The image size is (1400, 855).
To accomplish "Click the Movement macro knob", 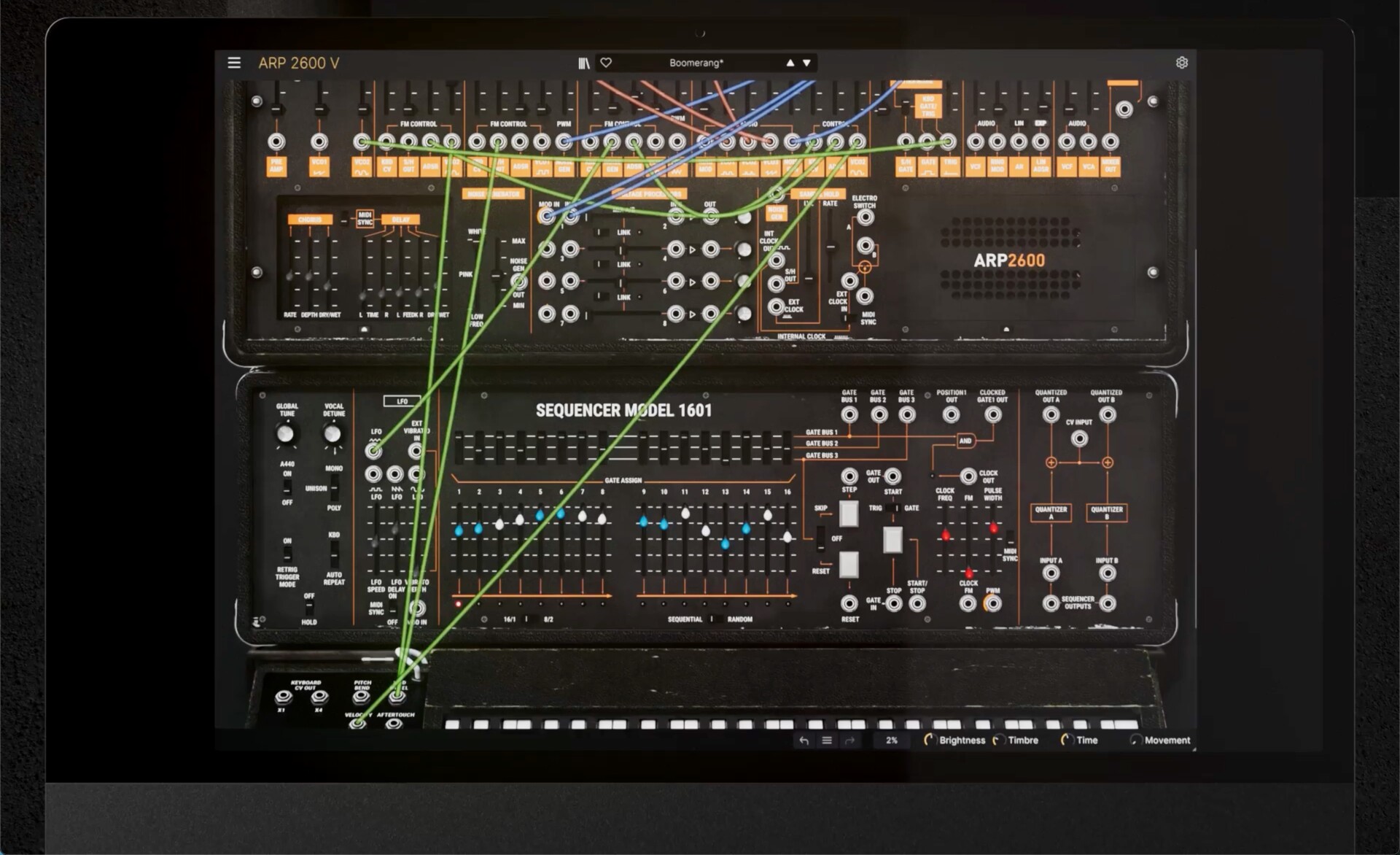I will [x=1135, y=740].
